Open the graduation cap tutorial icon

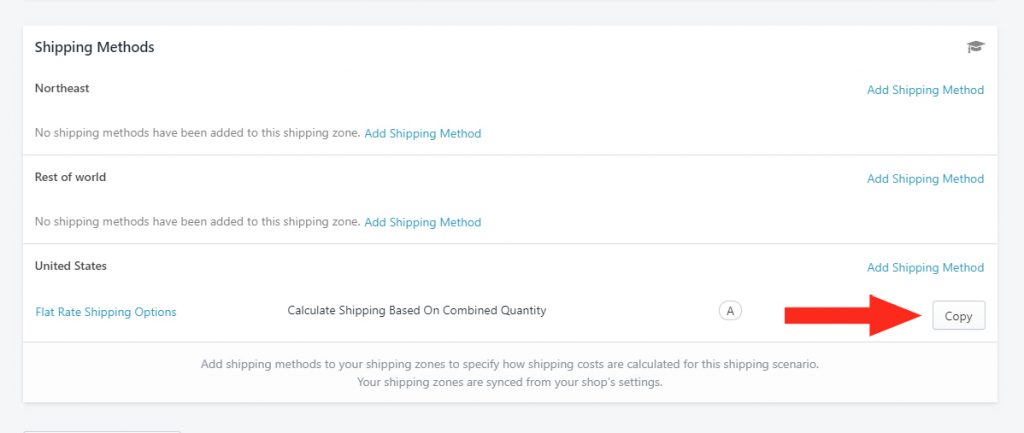(975, 46)
